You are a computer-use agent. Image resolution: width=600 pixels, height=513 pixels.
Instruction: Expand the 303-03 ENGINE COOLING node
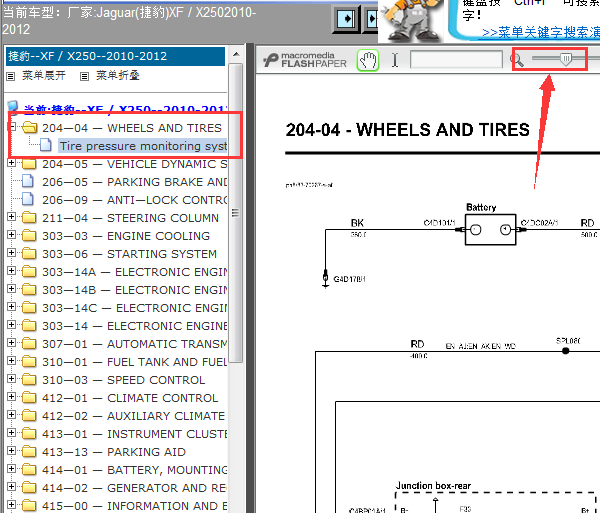[12, 235]
